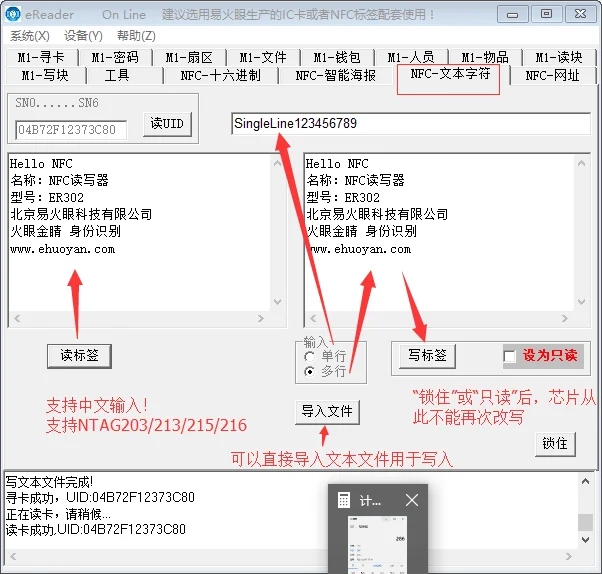
Task: Click the calculator preview thumbnail
Action: (377, 545)
